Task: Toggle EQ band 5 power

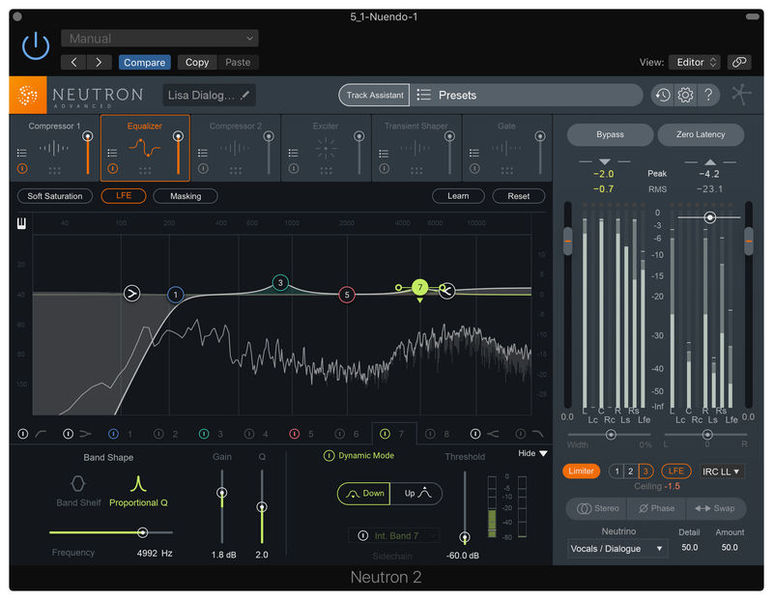Action: 294,434
